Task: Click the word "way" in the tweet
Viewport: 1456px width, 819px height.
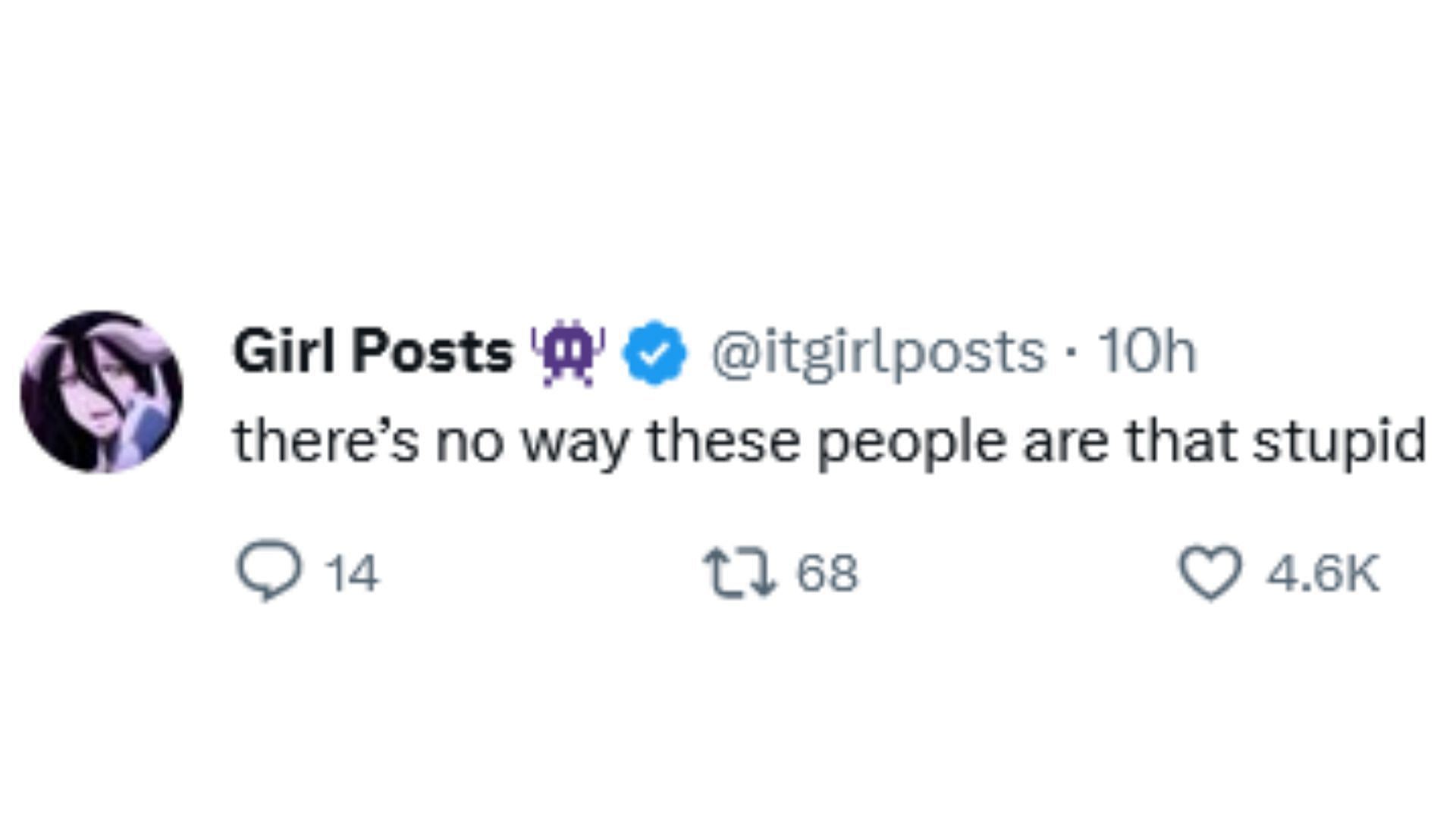Action: tap(576, 442)
